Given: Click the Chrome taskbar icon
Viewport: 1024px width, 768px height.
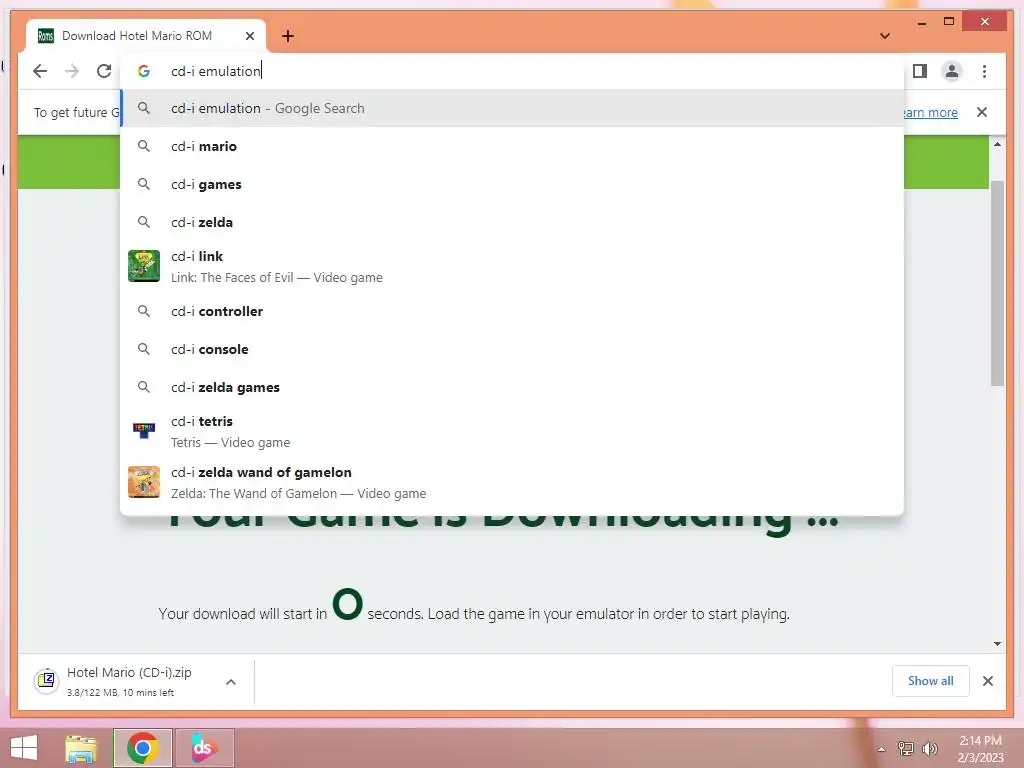Looking at the screenshot, I should point(142,748).
